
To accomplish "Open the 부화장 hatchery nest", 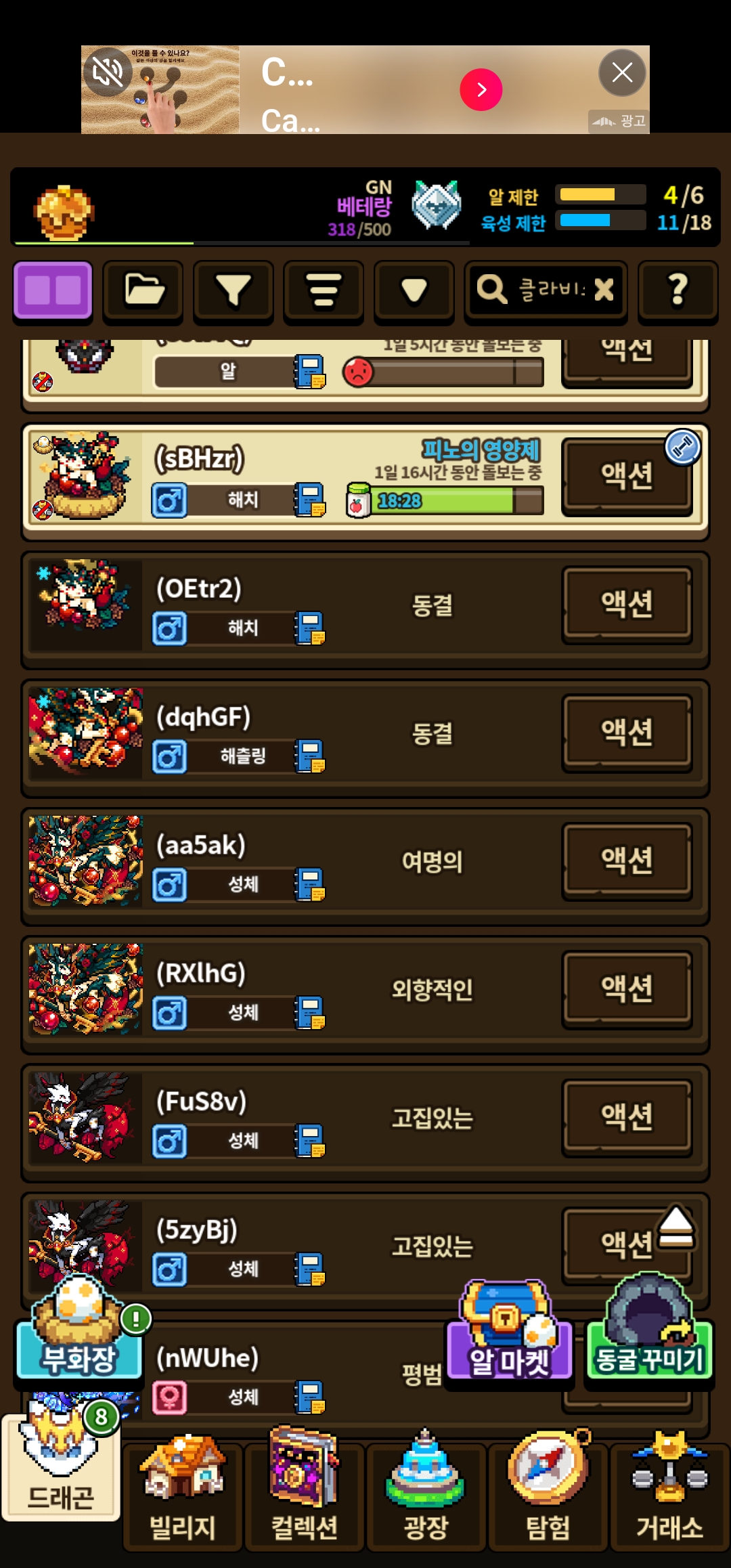I will tap(79, 1328).
